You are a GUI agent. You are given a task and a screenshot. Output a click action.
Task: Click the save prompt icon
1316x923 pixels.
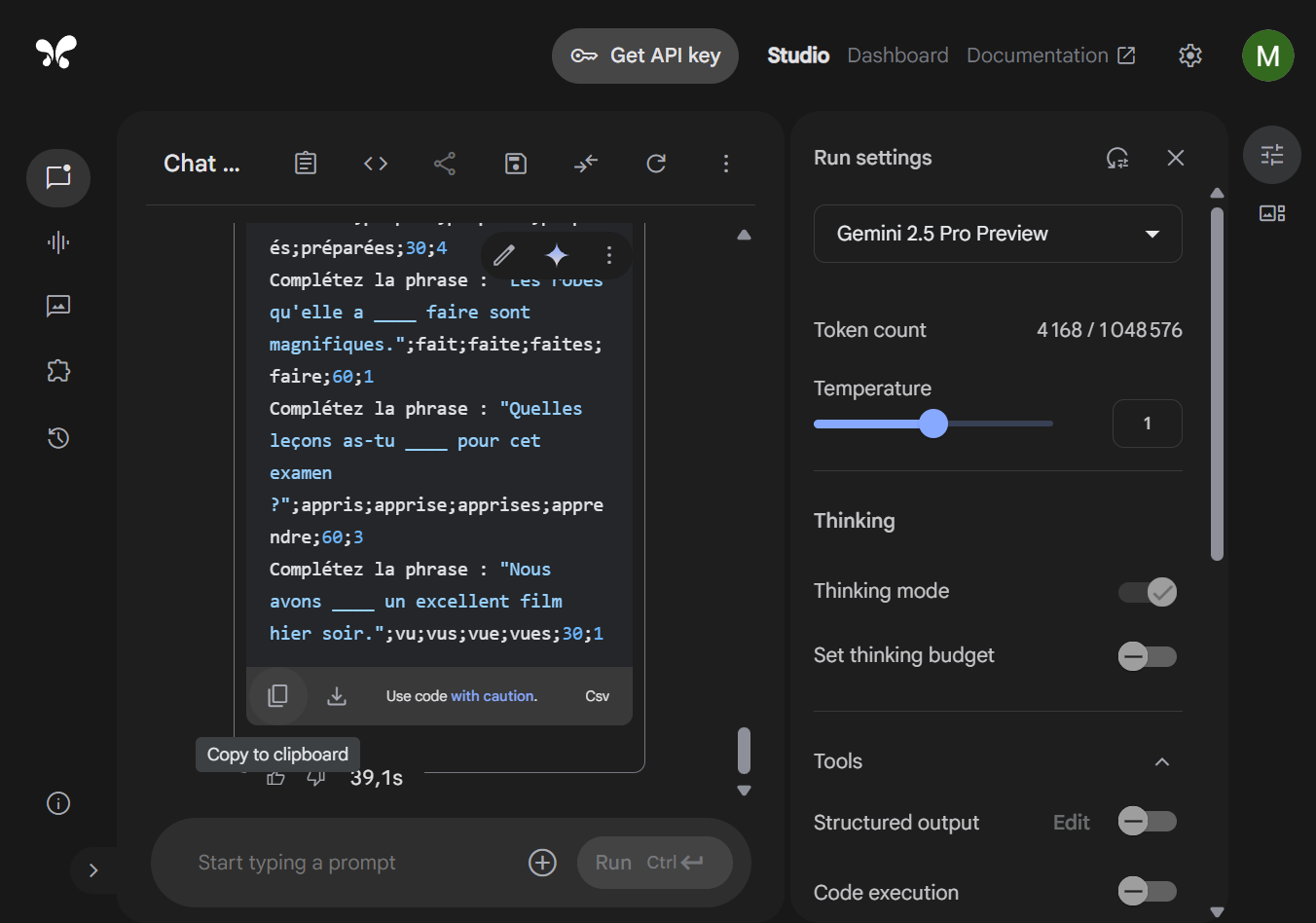pyautogui.click(x=516, y=164)
